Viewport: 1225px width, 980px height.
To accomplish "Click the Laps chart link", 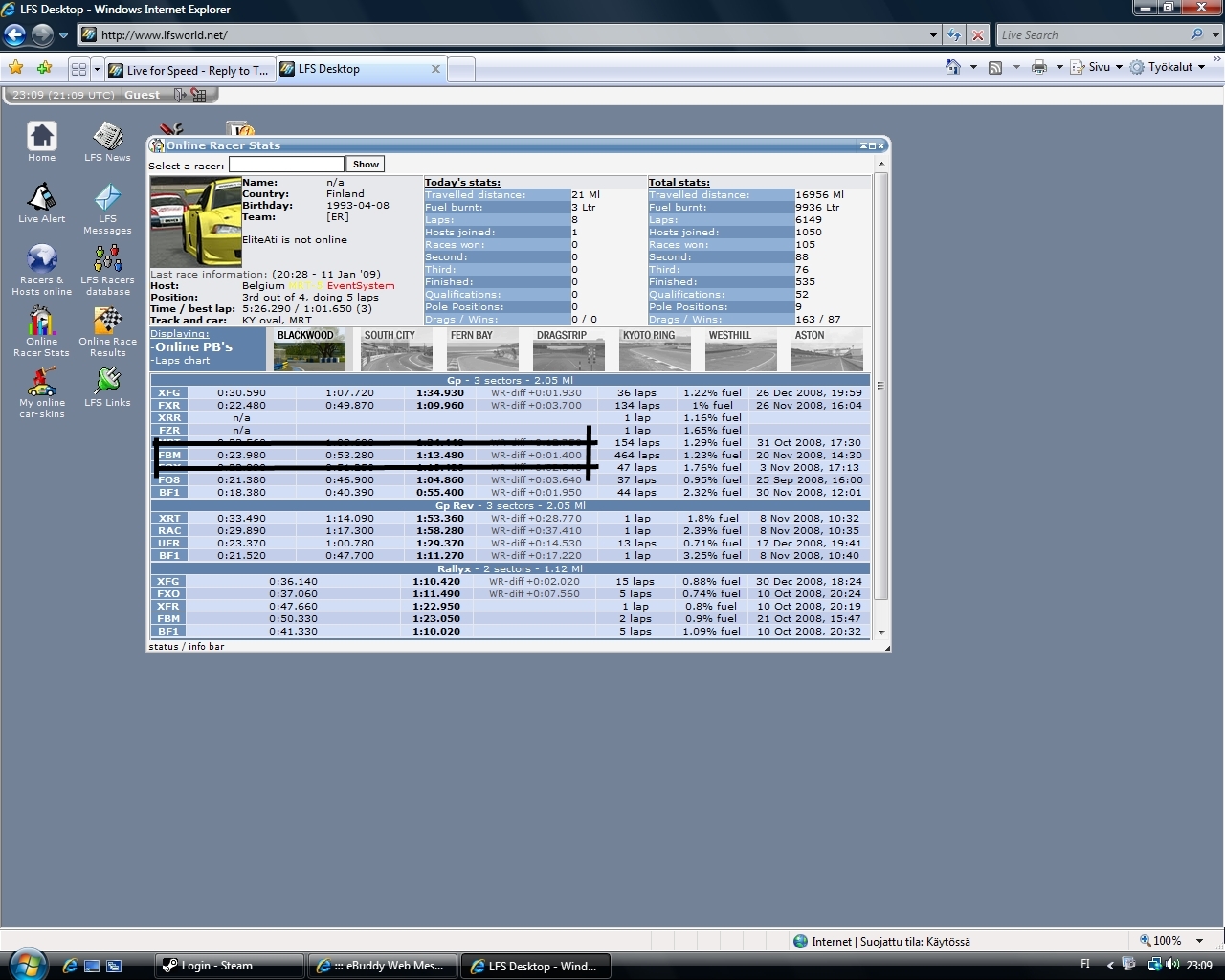I will coord(181,361).
